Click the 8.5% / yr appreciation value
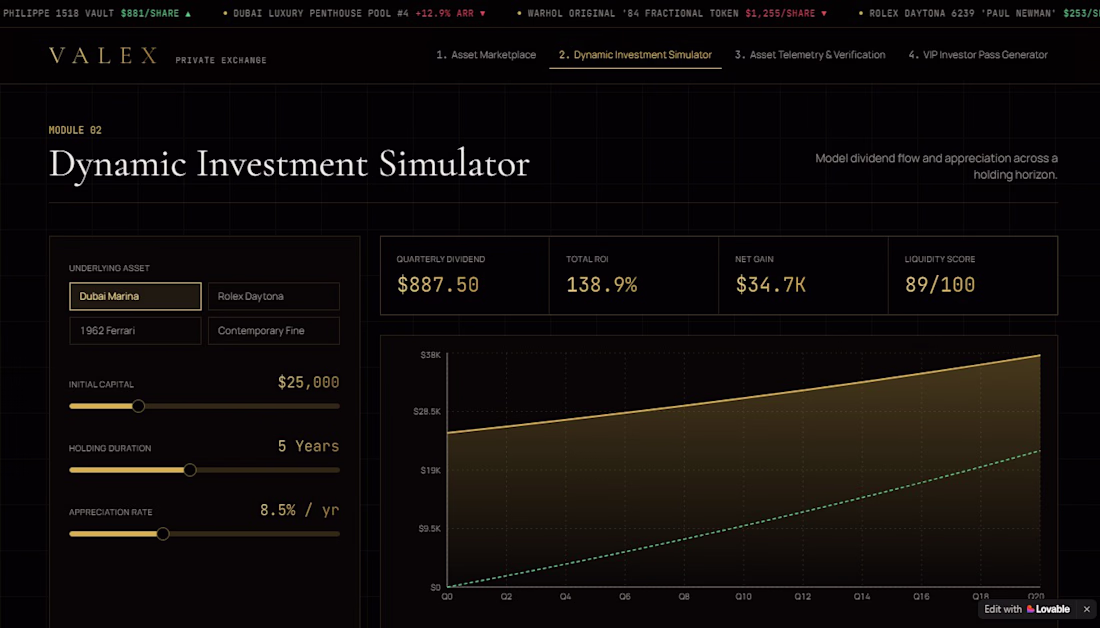The height and width of the screenshot is (628, 1100). (x=300, y=510)
